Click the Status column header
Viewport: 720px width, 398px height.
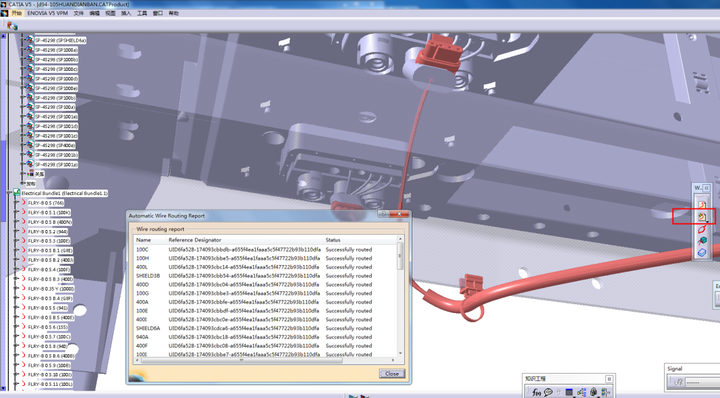(x=333, y=240)
